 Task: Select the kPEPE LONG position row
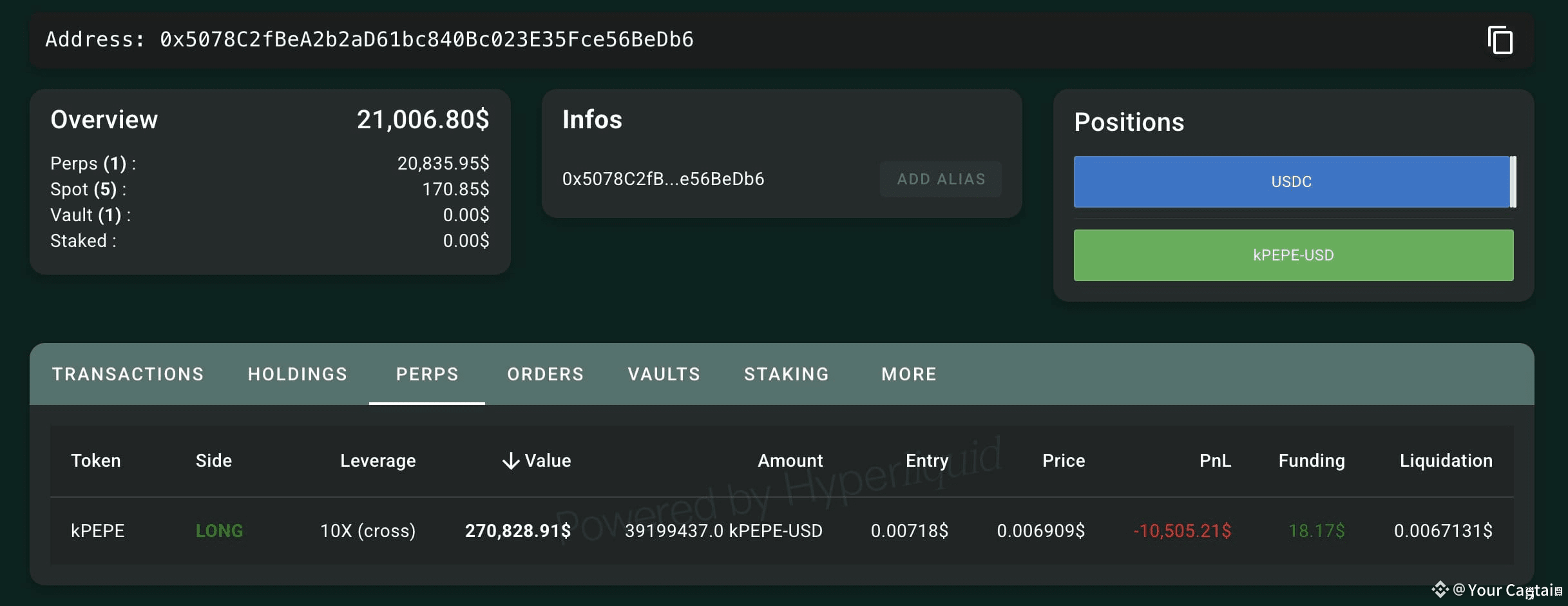point(773,531)
